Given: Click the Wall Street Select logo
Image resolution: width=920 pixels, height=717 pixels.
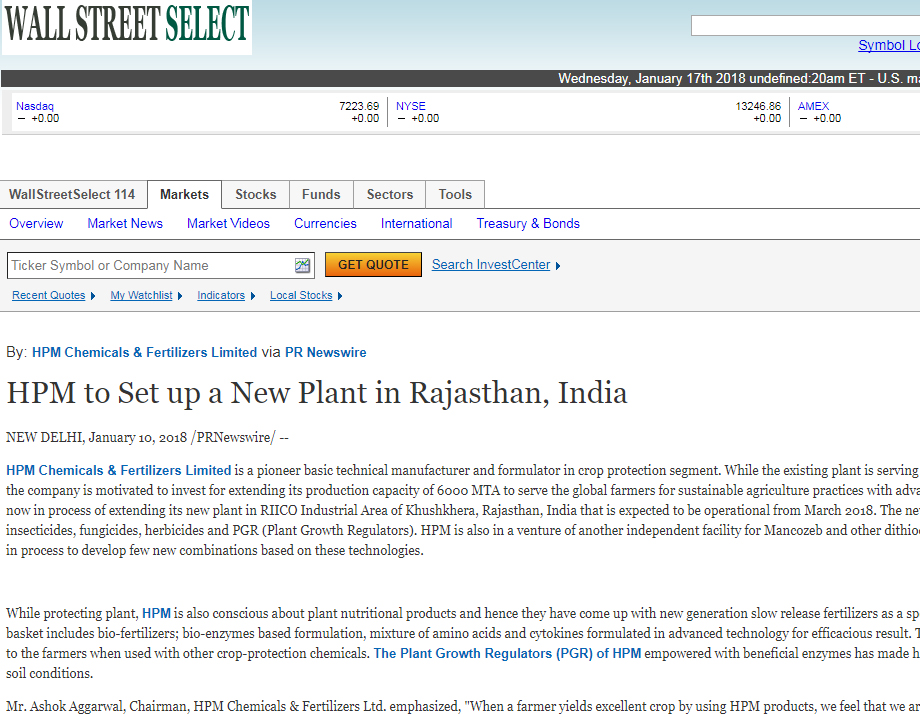Looking at the screenshot, I should 127,27.
